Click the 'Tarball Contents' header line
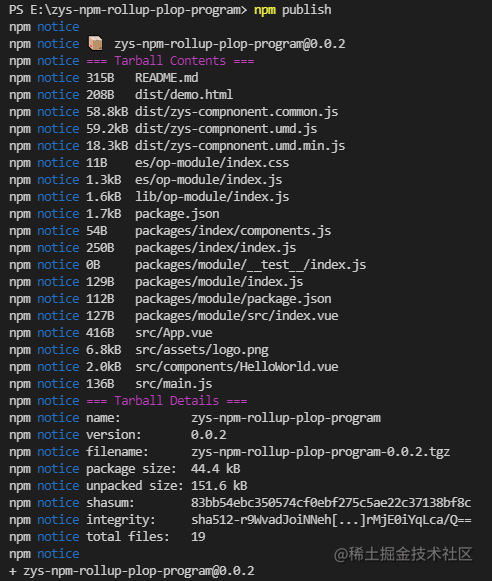Screen dimensions: 492x581 [x=170, y=60]
